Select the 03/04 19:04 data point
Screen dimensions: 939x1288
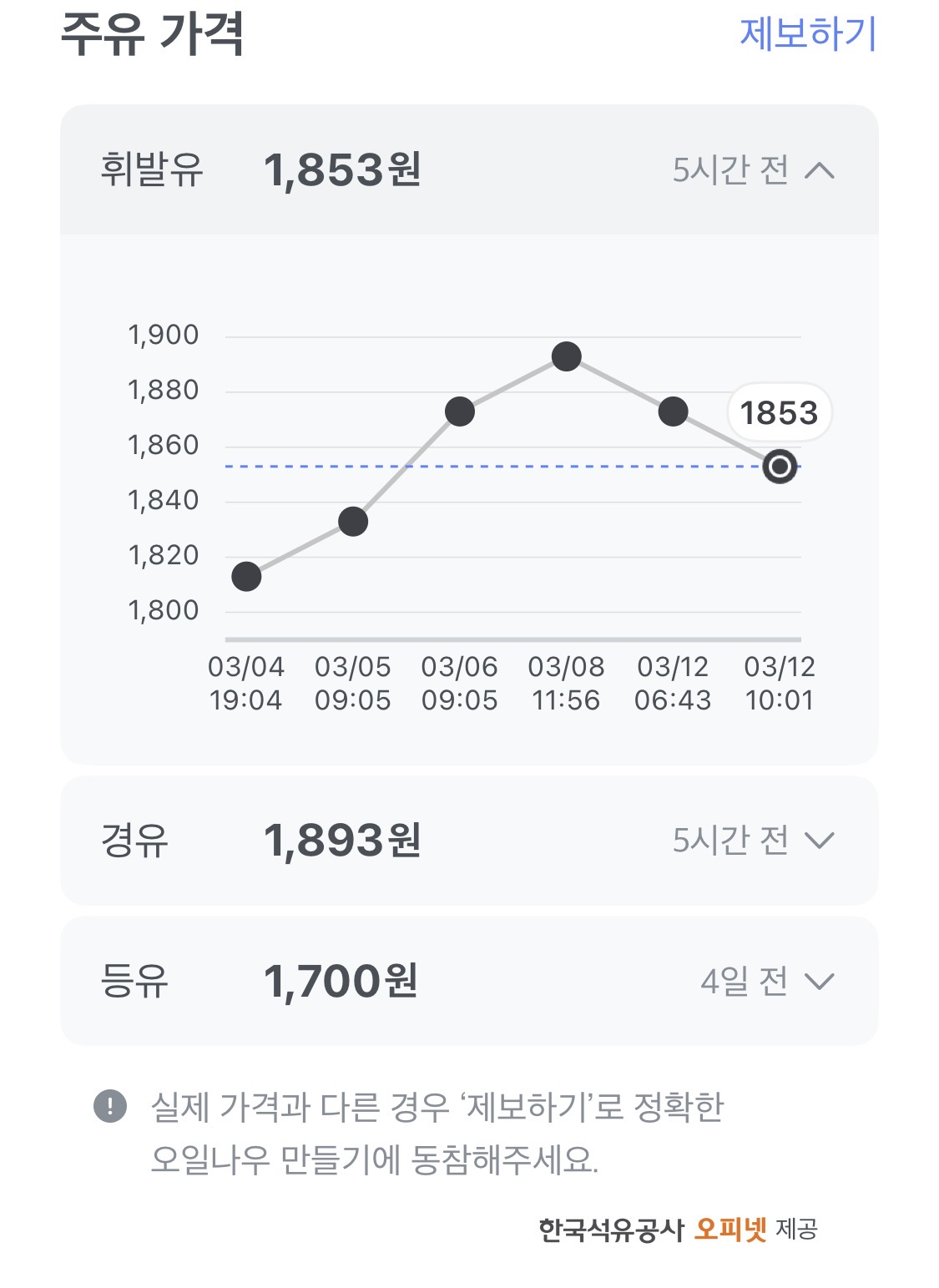coord(246,577)
